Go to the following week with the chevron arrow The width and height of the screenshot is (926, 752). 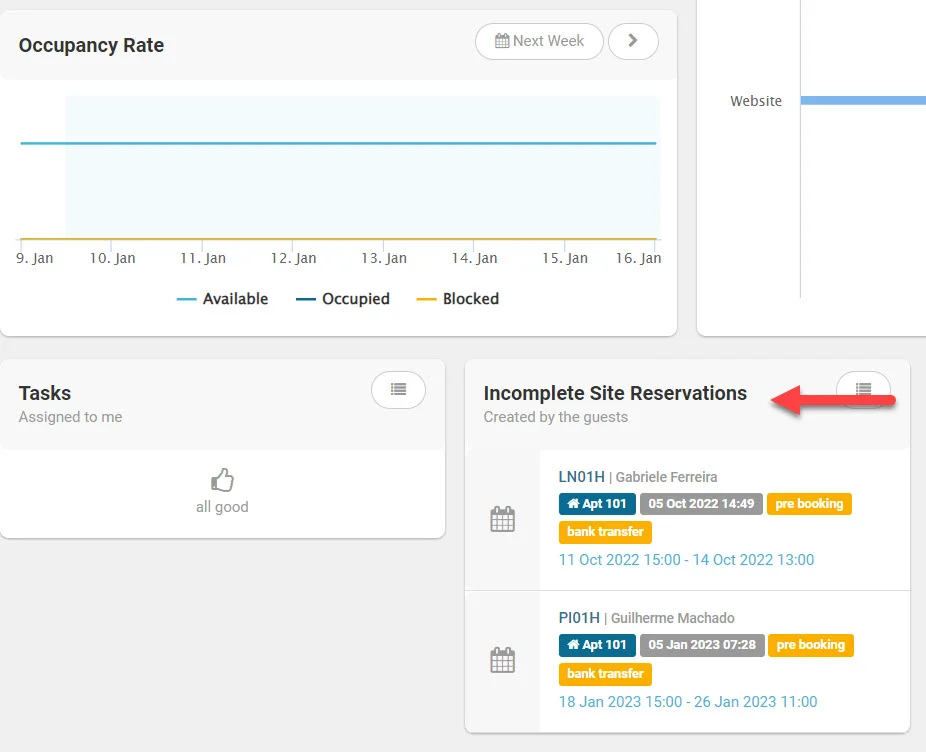point(633,41)
